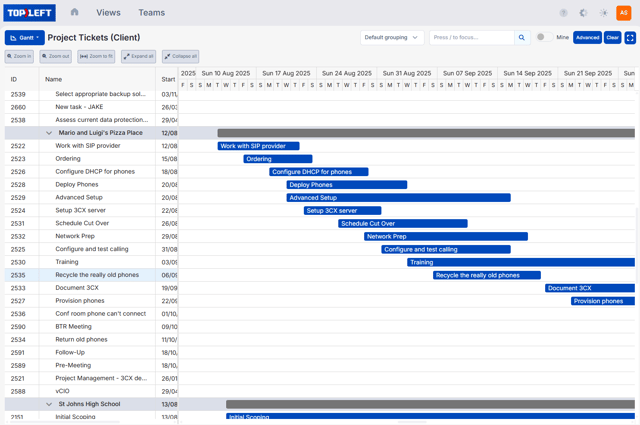Select row 'Conf room phone can't connect'
Viewport: 640px width, 425px height.
(x=91, y=314)
